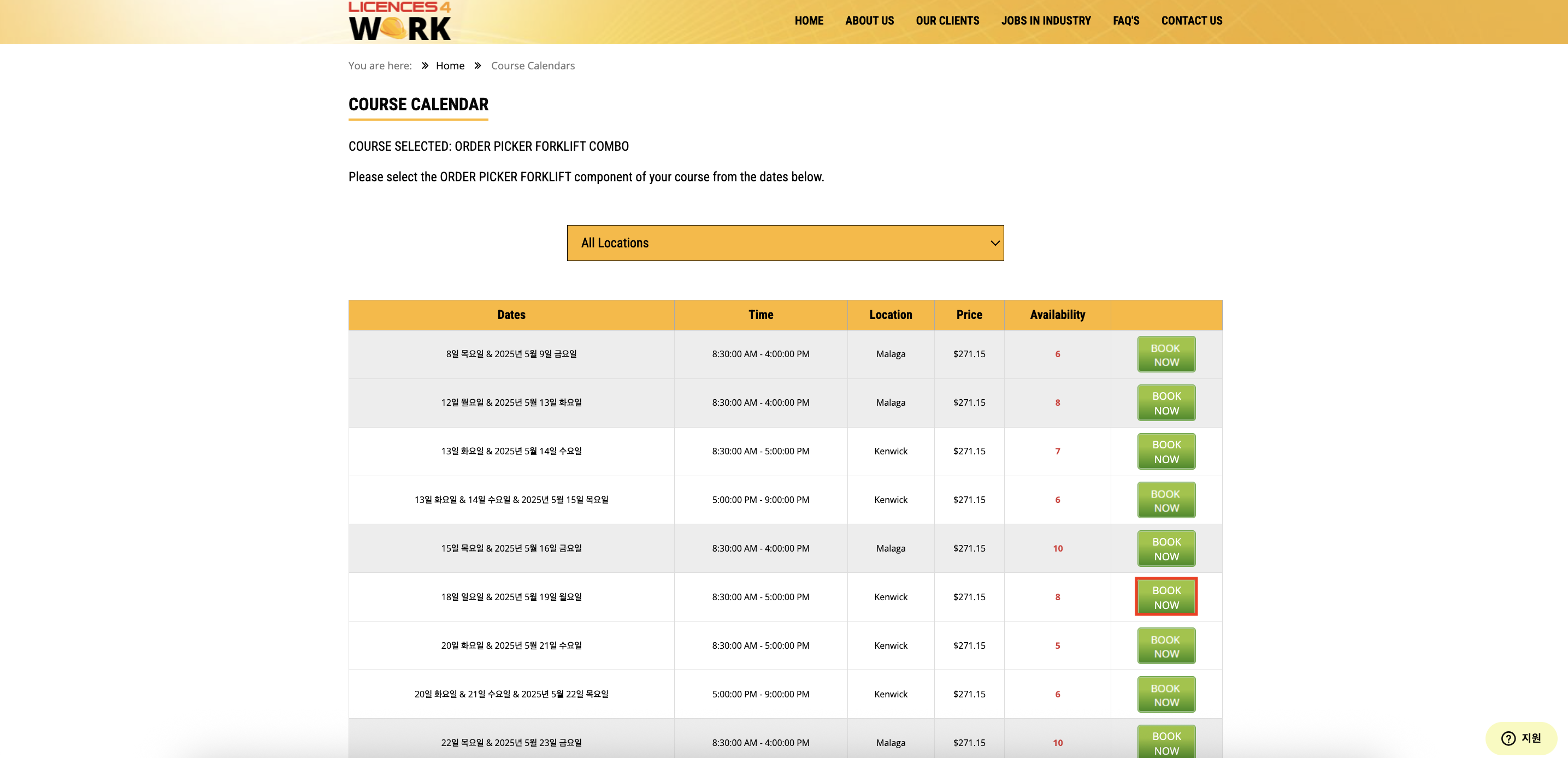Book the May 13-15 Kenwick evening course

pos(1166,500)
